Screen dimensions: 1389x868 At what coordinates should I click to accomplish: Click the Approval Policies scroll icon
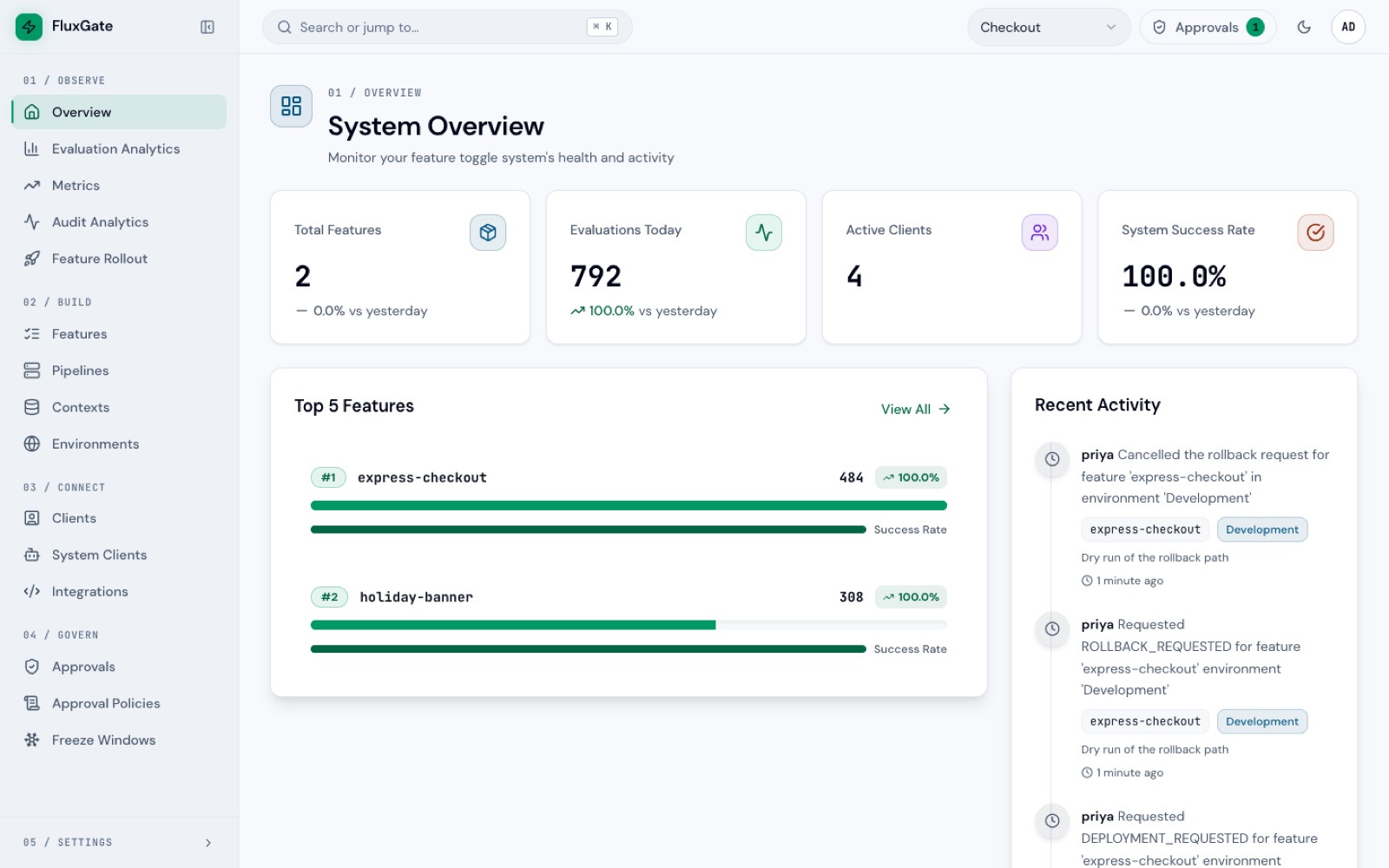pyautogui.click(x=32, y=703)
